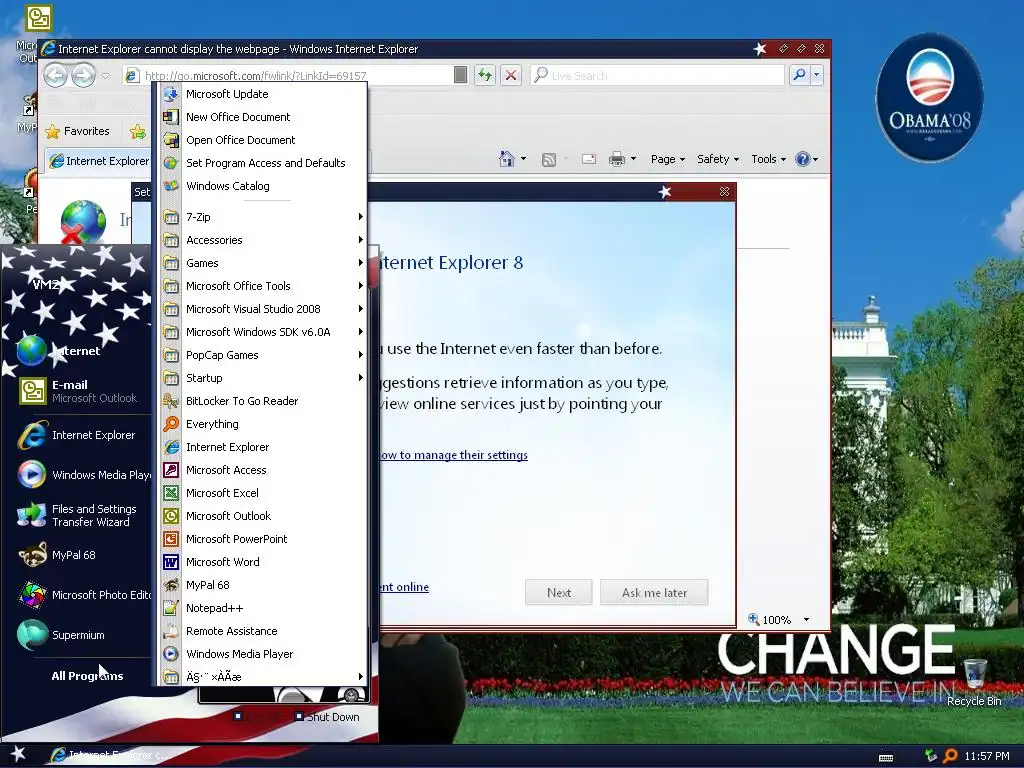Open Files and Settings Transfer Wizard

(x=77, y=515)
